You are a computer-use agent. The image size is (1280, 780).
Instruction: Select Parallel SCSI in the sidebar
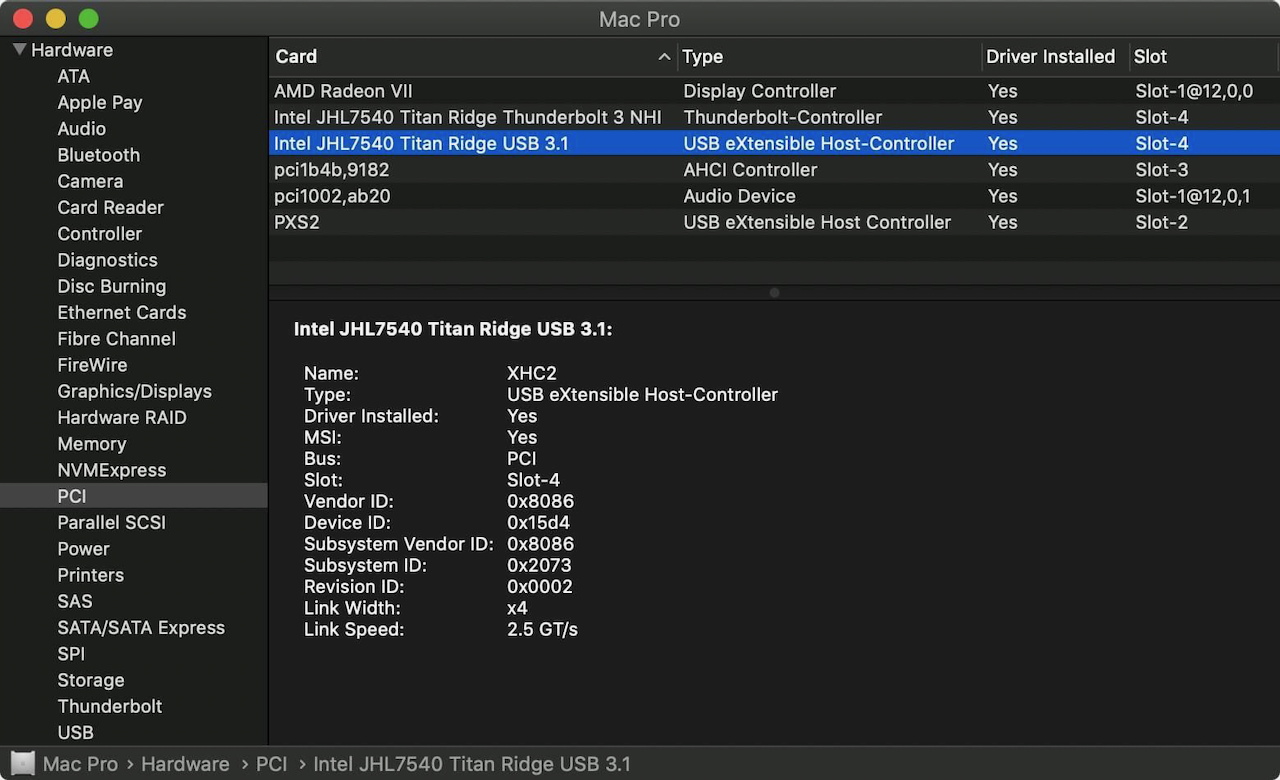point(111,522)
